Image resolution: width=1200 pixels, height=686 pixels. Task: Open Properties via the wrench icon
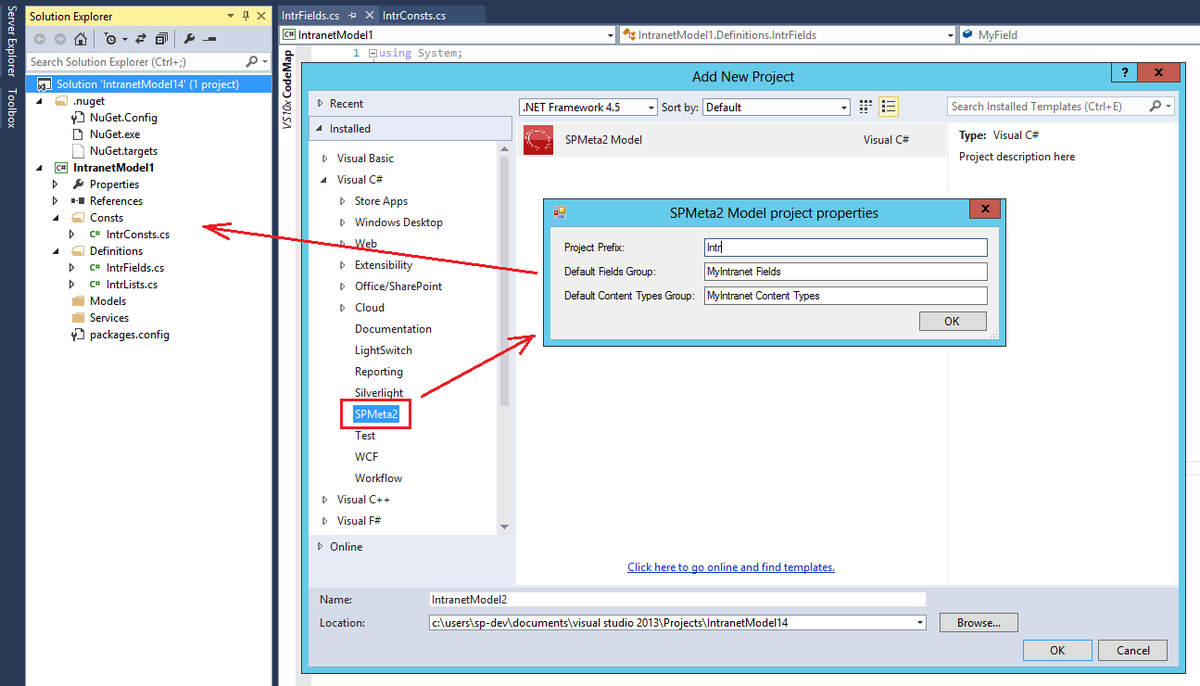[191, 38]
